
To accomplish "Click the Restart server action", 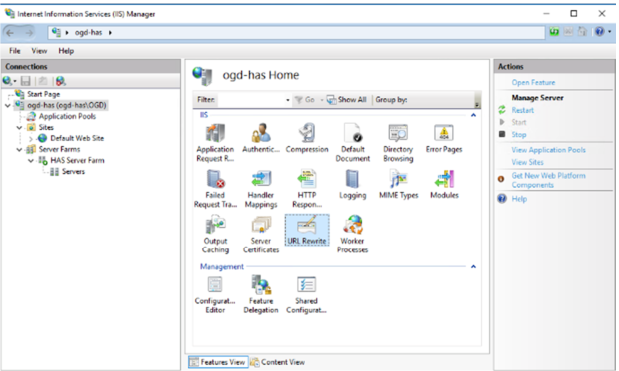I will (x=523, y=110).
